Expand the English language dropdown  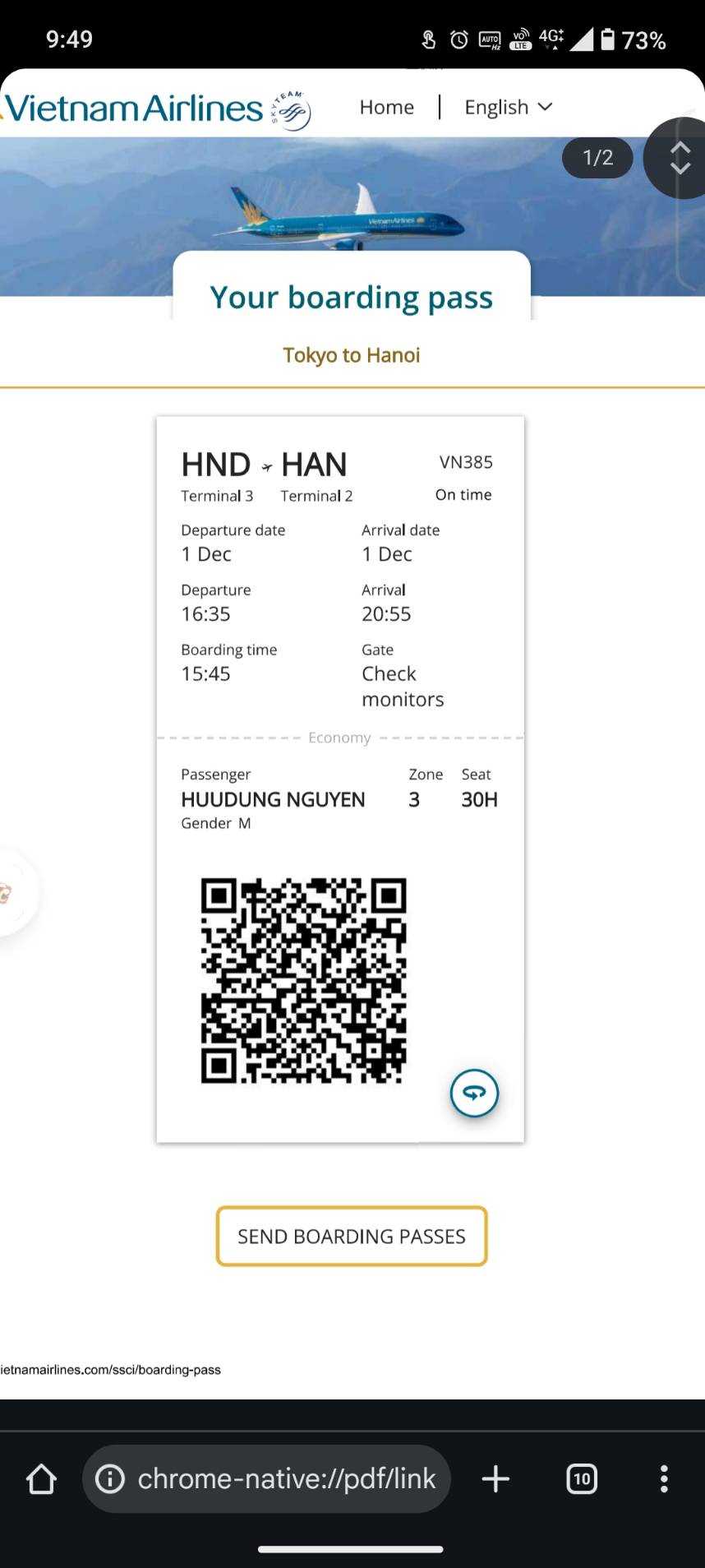(509, 107)
